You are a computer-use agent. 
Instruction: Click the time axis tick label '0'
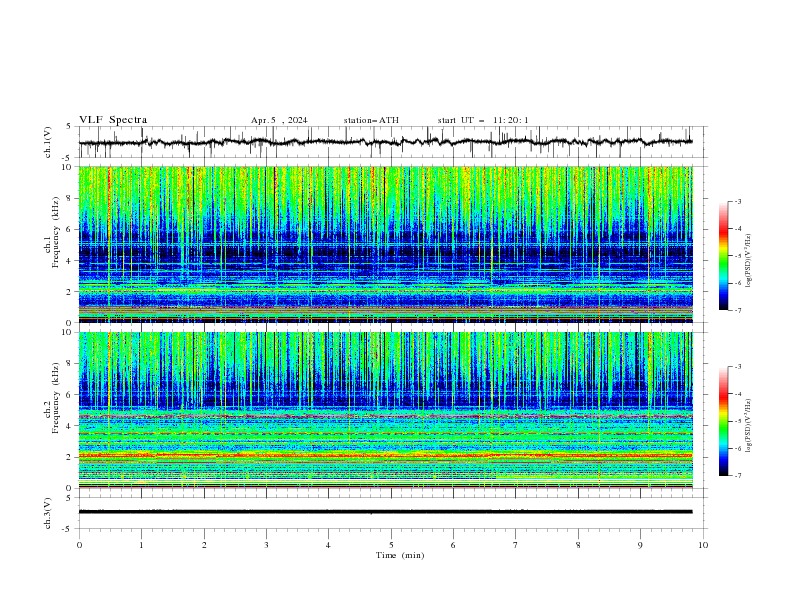[79, 545]
